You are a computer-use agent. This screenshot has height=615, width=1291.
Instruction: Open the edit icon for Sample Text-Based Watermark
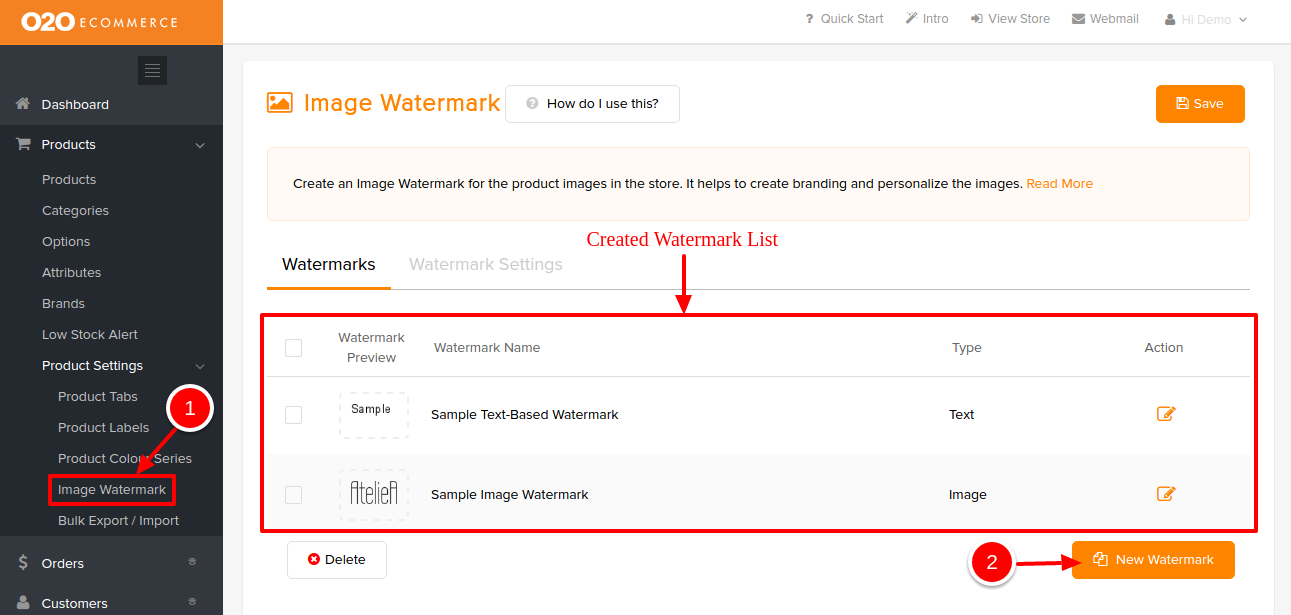[1165, 412]
